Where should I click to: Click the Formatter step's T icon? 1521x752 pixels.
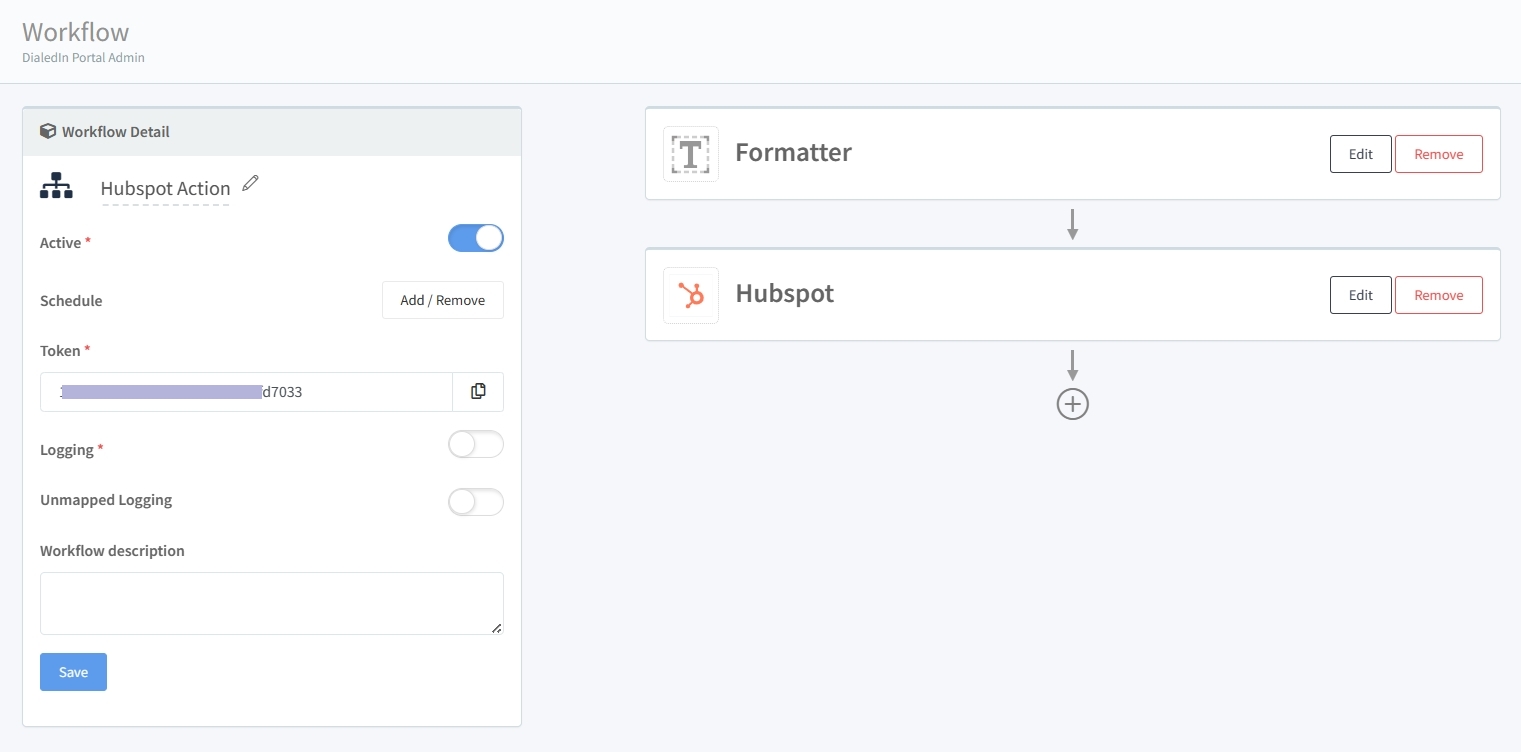pyautogui.click(x=690, y=154)
